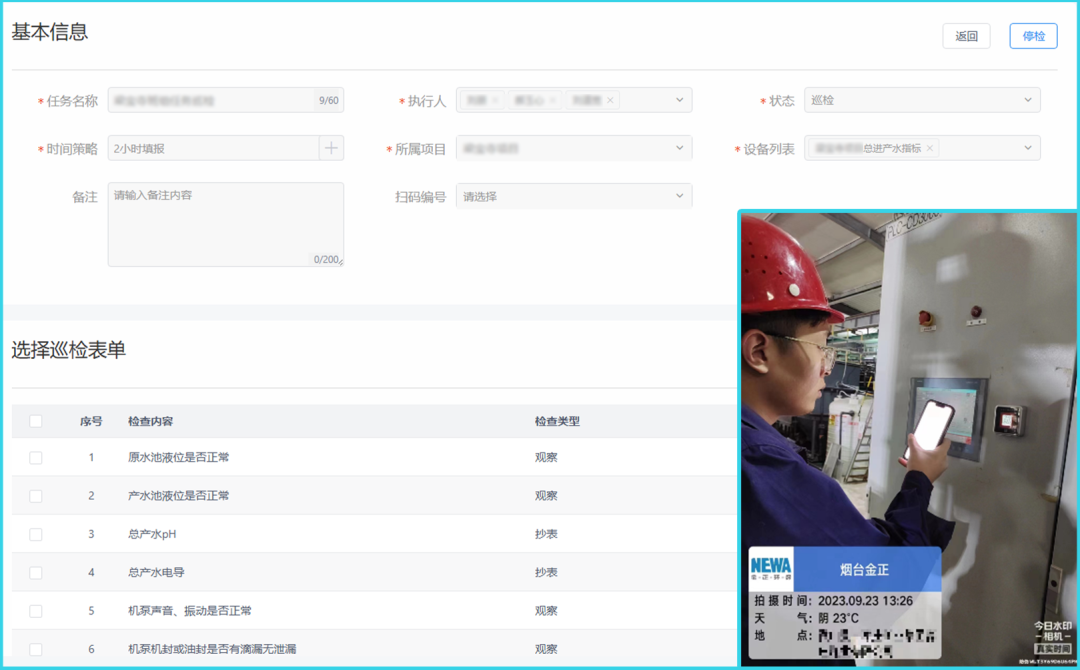
Task: Toggle the select-all checkbox in table header
Action: tap(36, 421)
